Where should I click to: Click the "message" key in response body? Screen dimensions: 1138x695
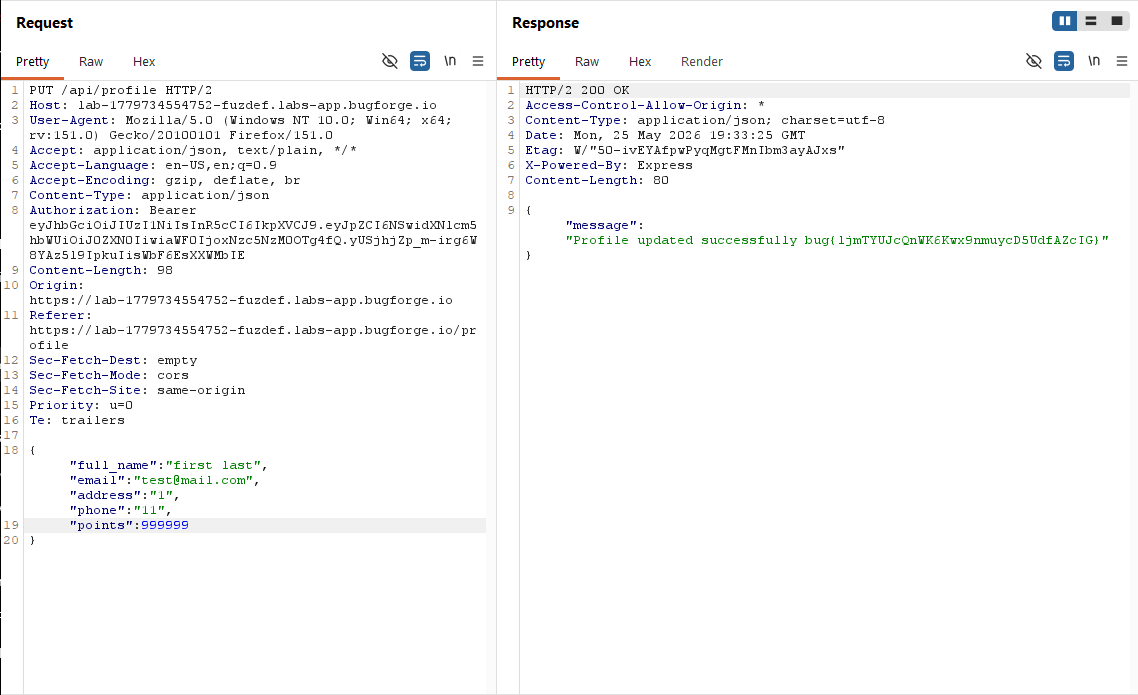(x=600, y=225)
